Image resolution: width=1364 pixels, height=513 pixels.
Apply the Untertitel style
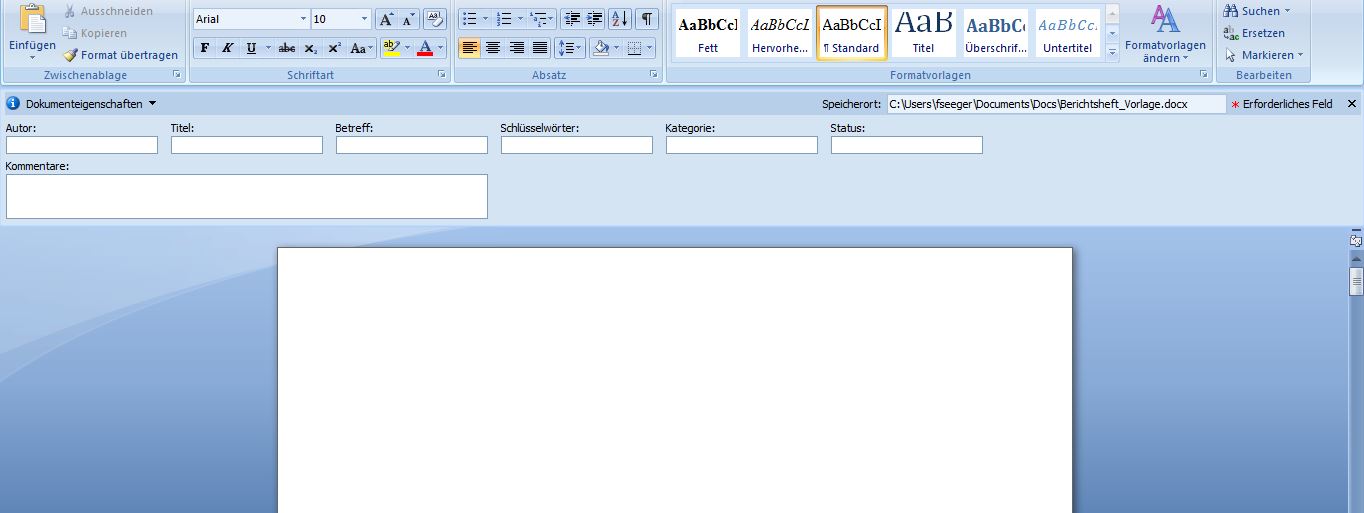(1067, 33)
